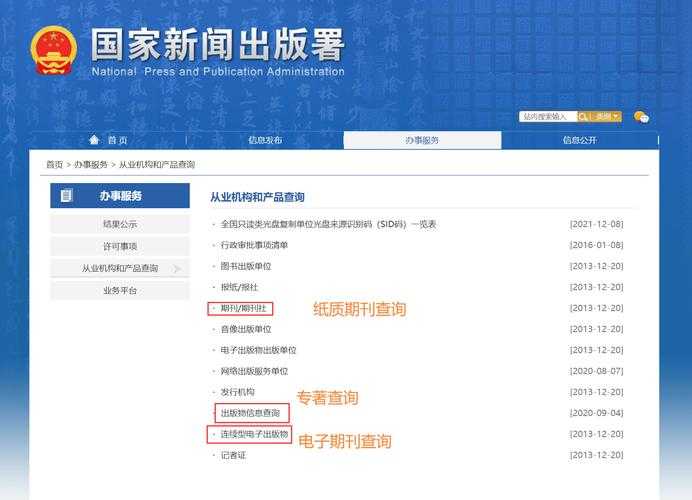This screenshot has height=500, width=692.
Task: Open the search category dropdown
Action: click(608, 117)
